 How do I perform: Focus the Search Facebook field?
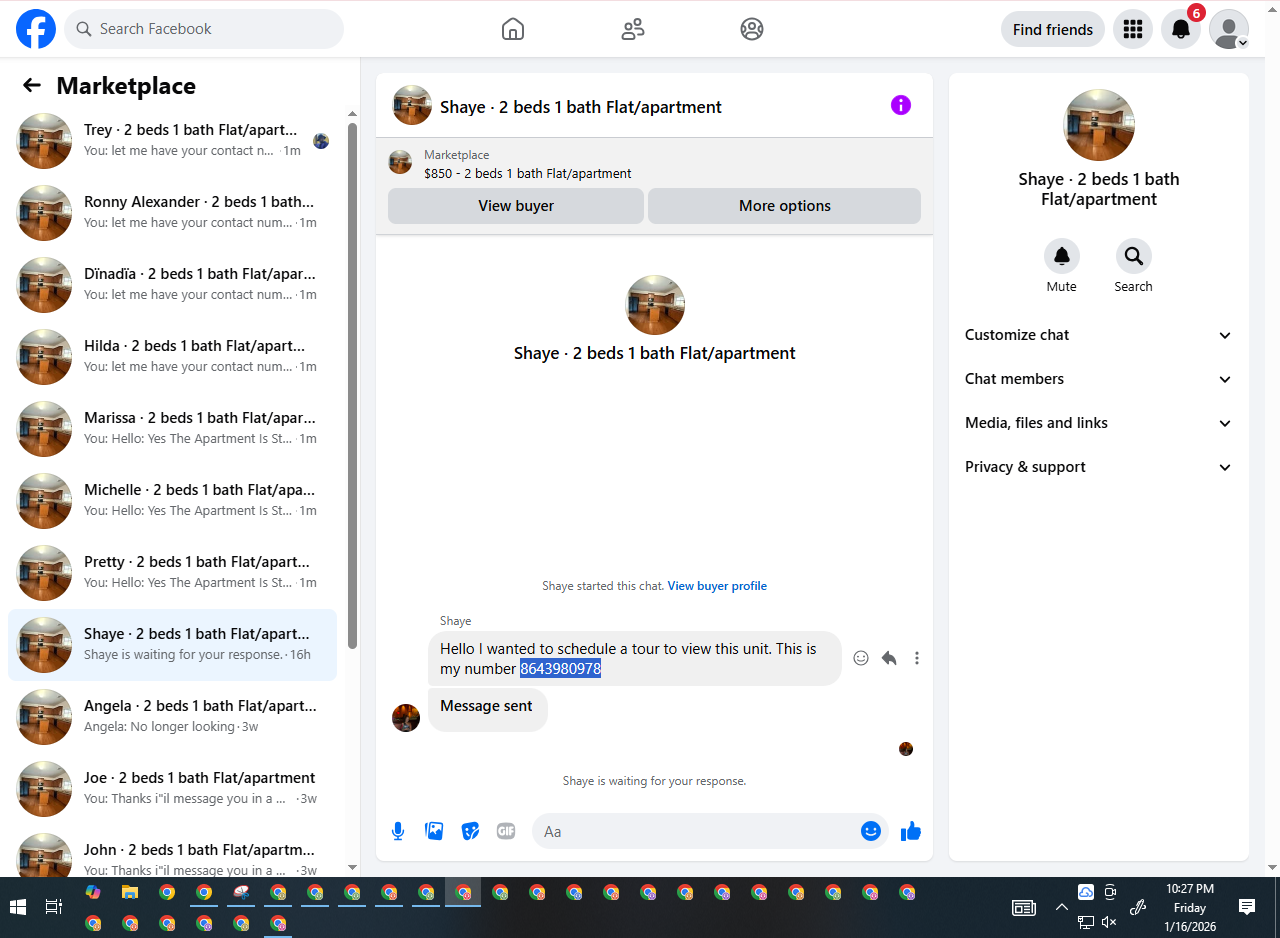[x=204, y=29]
